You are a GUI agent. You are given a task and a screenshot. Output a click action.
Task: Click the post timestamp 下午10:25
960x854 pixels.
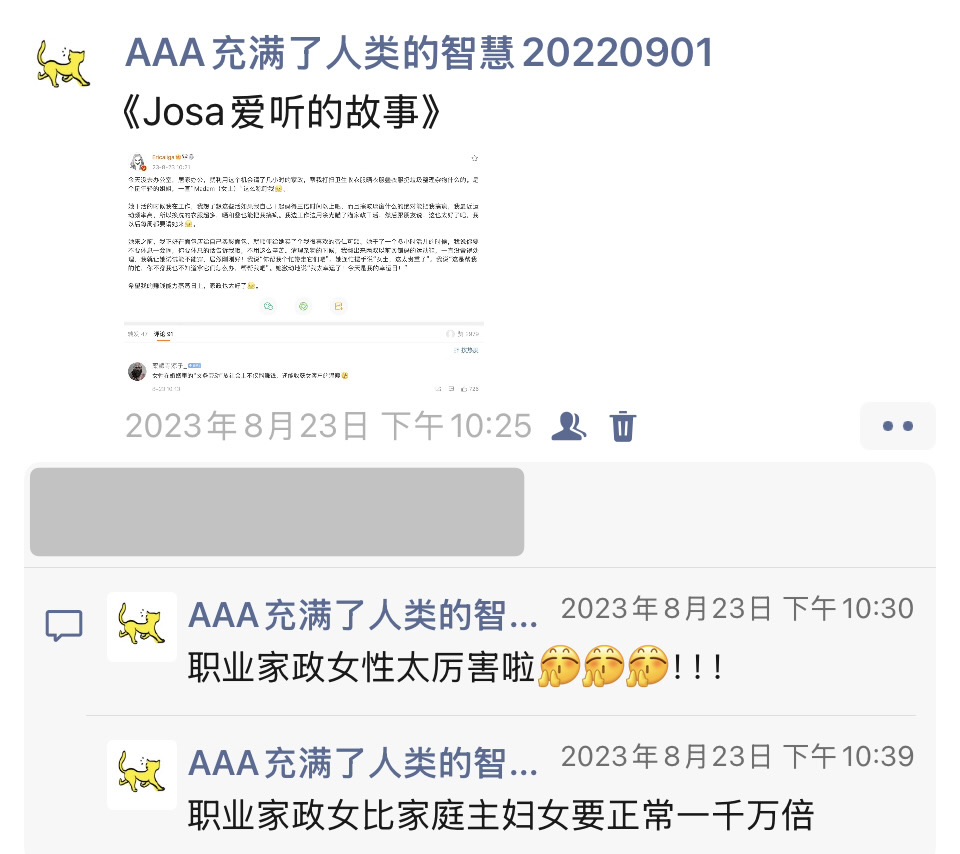coord(329,425)
